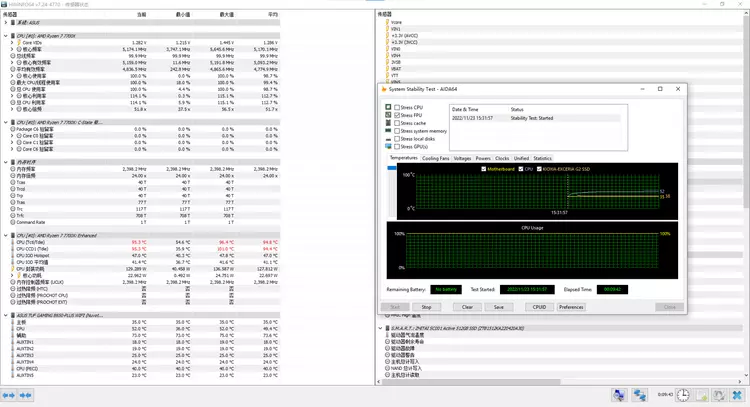Image resolution: width=750 pixels, height=407 pixels.
Task: Enable the Stress local disks checkbox
Action: [397, 139]
